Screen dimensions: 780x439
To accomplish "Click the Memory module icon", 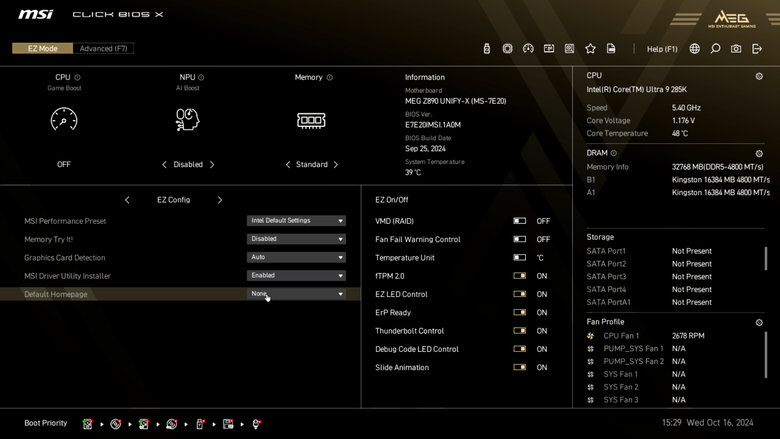I will 311,120.
